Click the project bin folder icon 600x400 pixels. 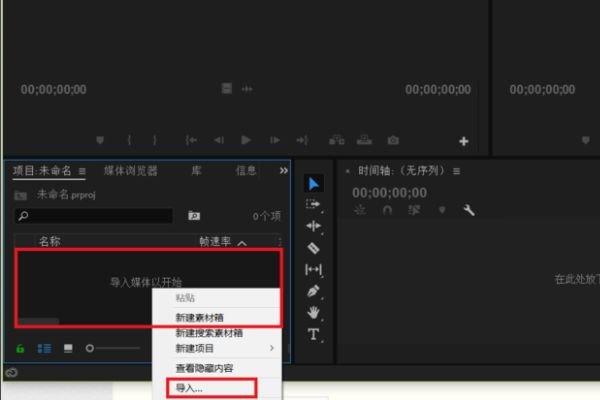(21, 196)
